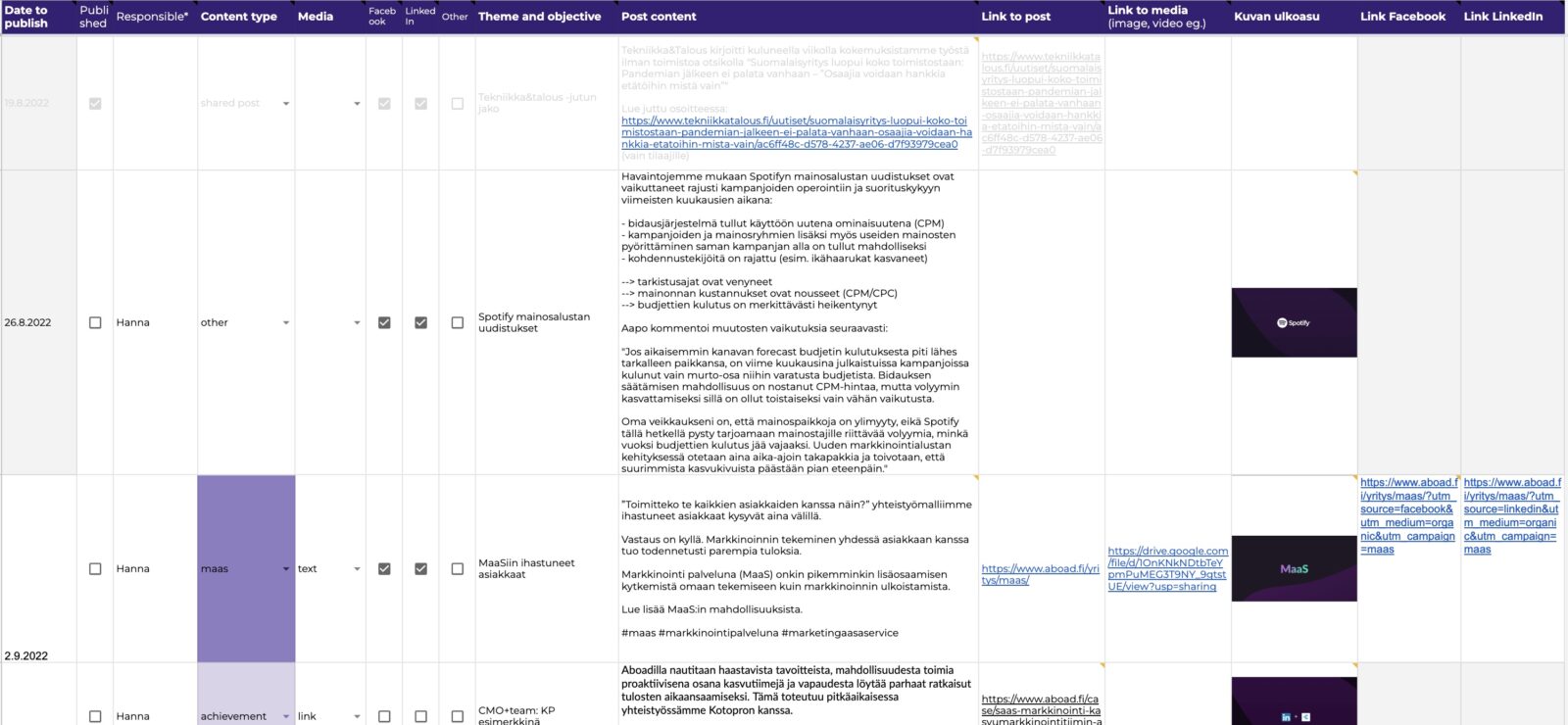The width and height of the screenshot is (1568, 725).
Task: Tick the Other checkbox in Spotify row
Action: [x=457, y=322]
